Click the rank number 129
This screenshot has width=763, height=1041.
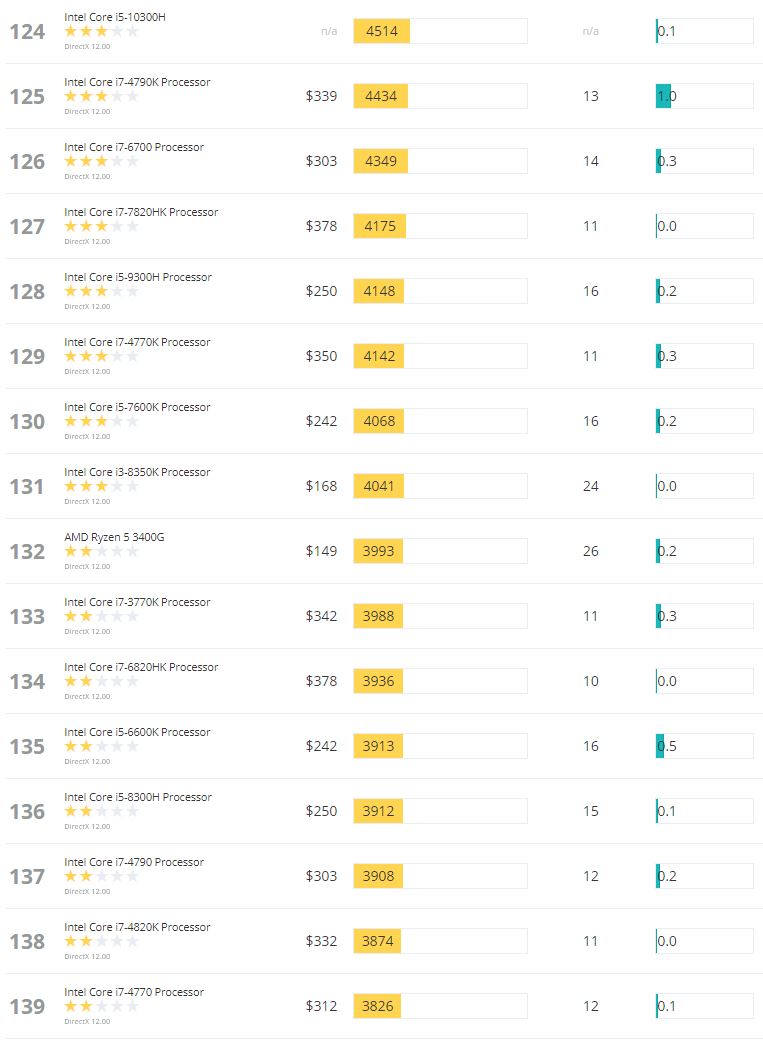coord(27,356)
